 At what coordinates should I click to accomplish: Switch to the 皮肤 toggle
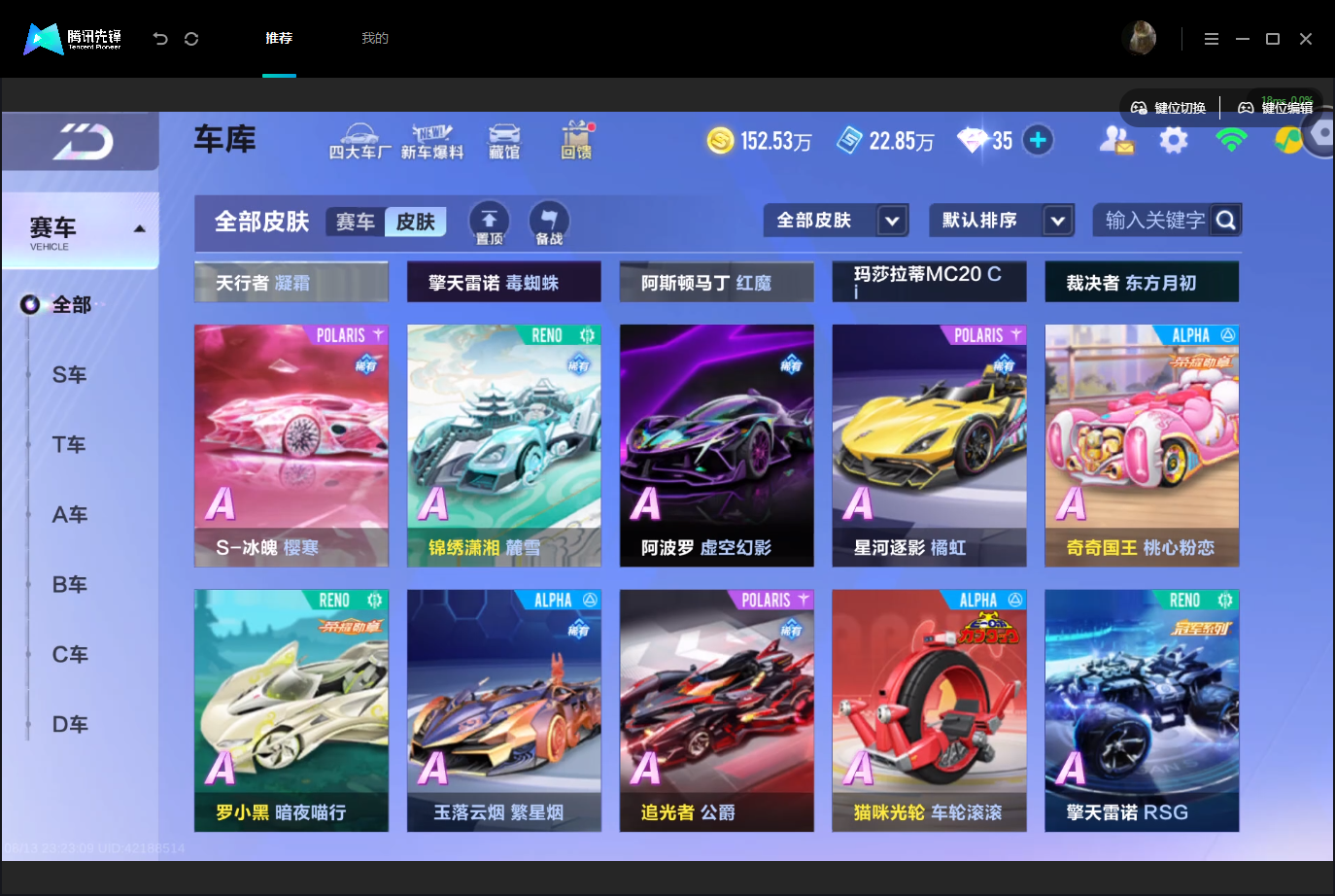(416, 222)
